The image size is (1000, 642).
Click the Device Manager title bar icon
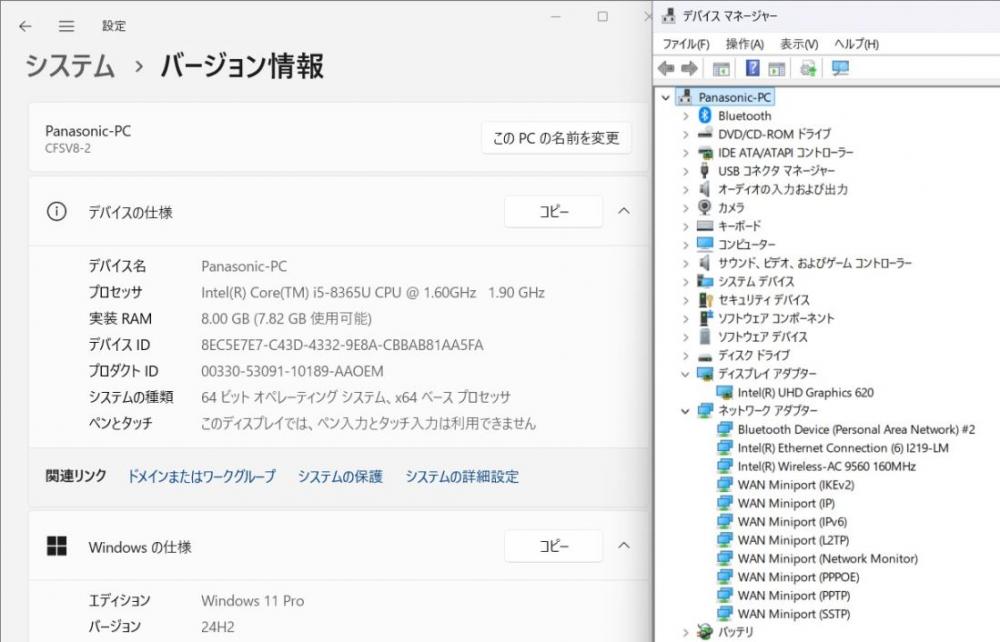point(668,15)
